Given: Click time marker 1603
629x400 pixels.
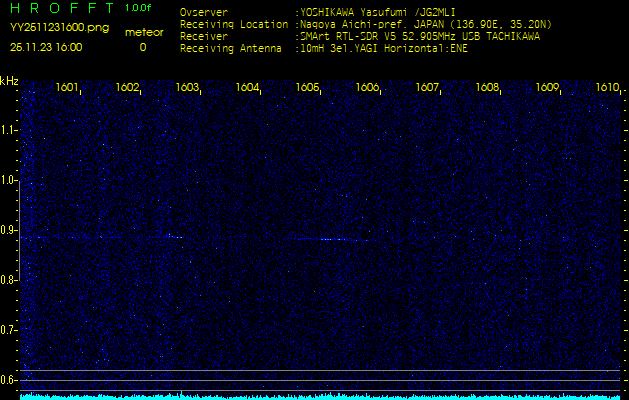Looking at the screenshot, I should tap(187, 87).
